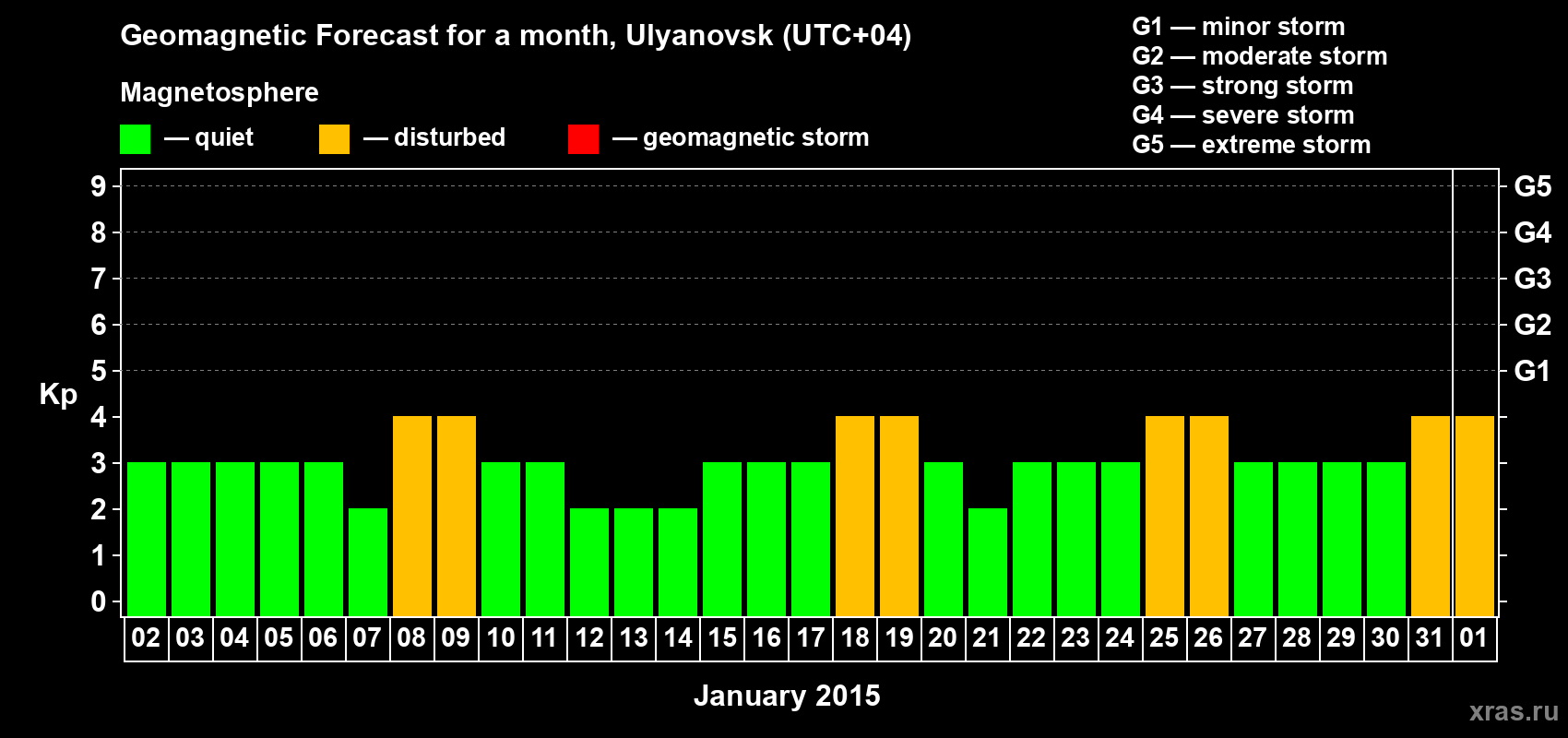This screenshot has height=738, width=1568.
Task: Click the date label 16
Action: (x=766, y=637)
